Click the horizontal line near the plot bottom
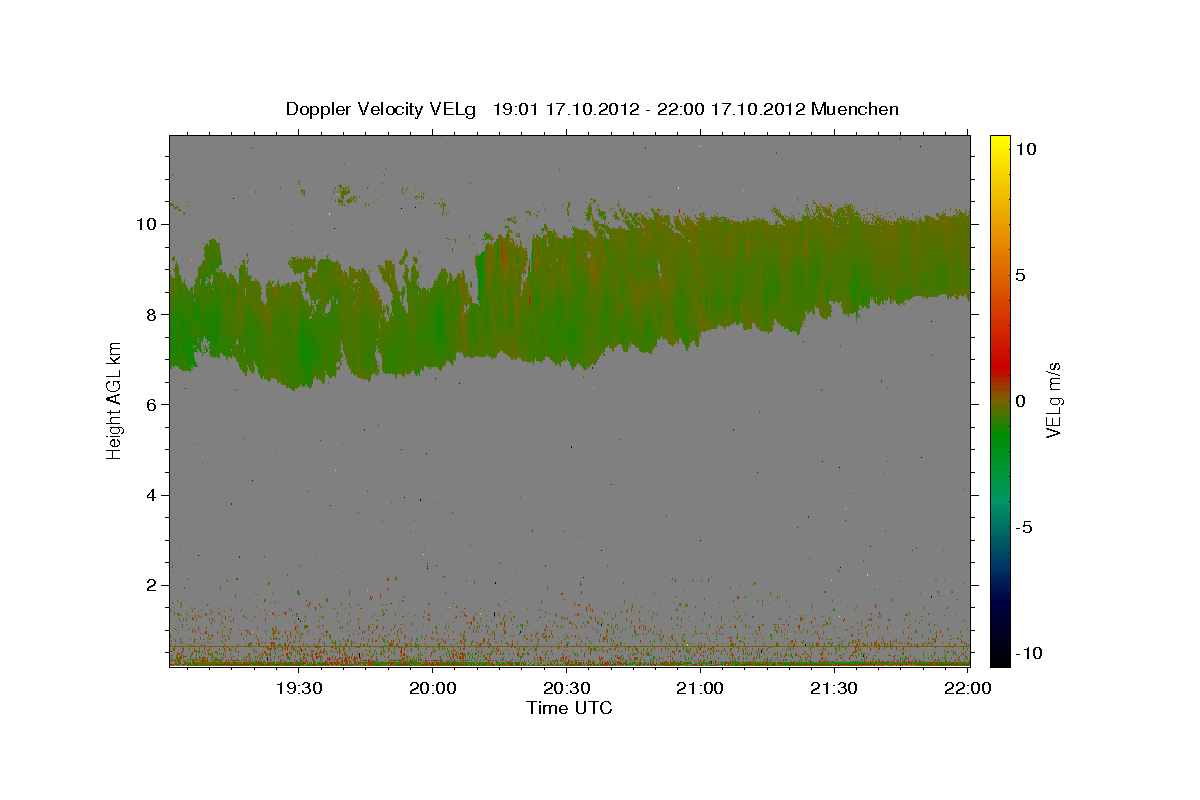This screenshot has width=1200, height=800. (x=570, y=647)
